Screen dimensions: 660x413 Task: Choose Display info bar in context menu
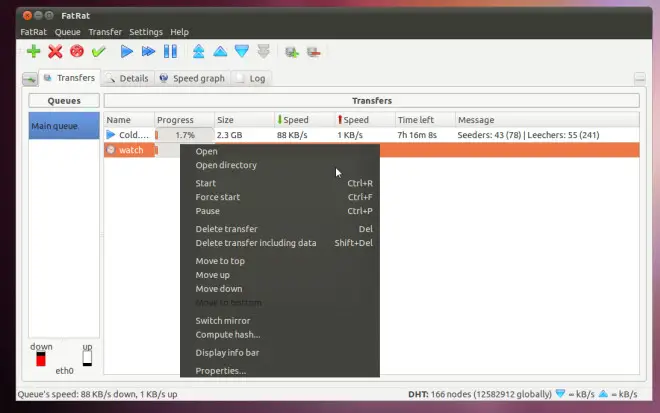(280, 353)
